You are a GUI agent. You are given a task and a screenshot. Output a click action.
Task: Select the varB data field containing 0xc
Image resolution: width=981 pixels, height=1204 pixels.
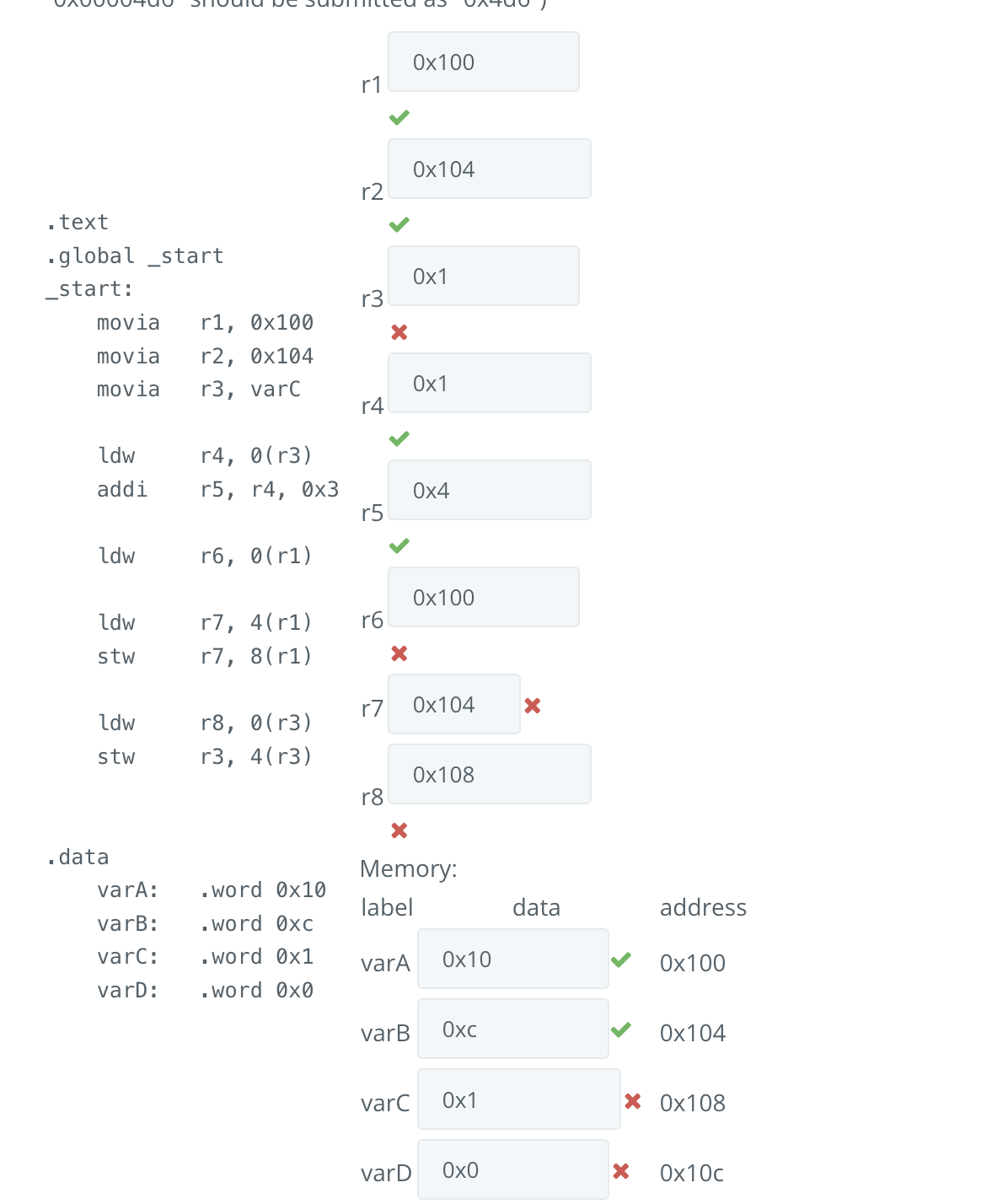[x=512, y=1029]
